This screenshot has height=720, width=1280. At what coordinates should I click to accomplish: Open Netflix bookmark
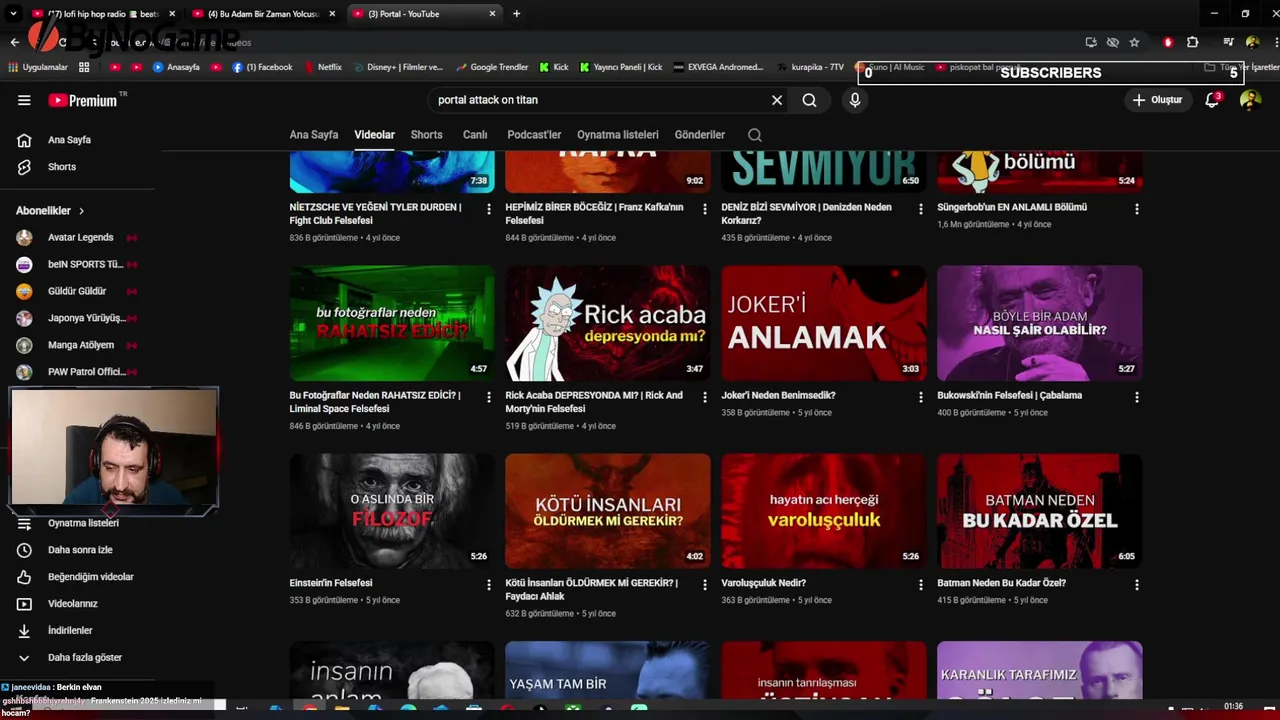point(322,67)
